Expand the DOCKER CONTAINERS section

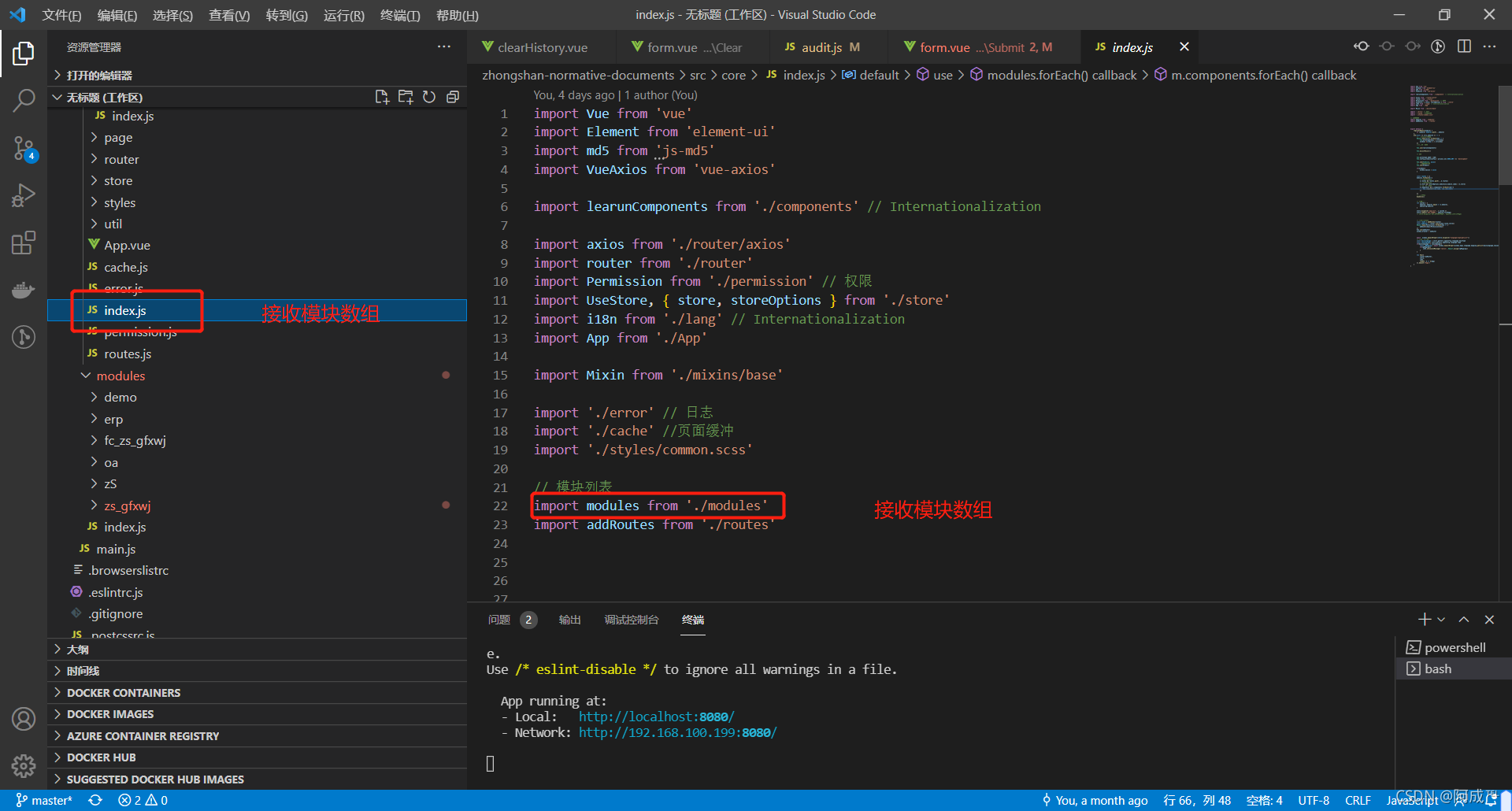[124, 693]
